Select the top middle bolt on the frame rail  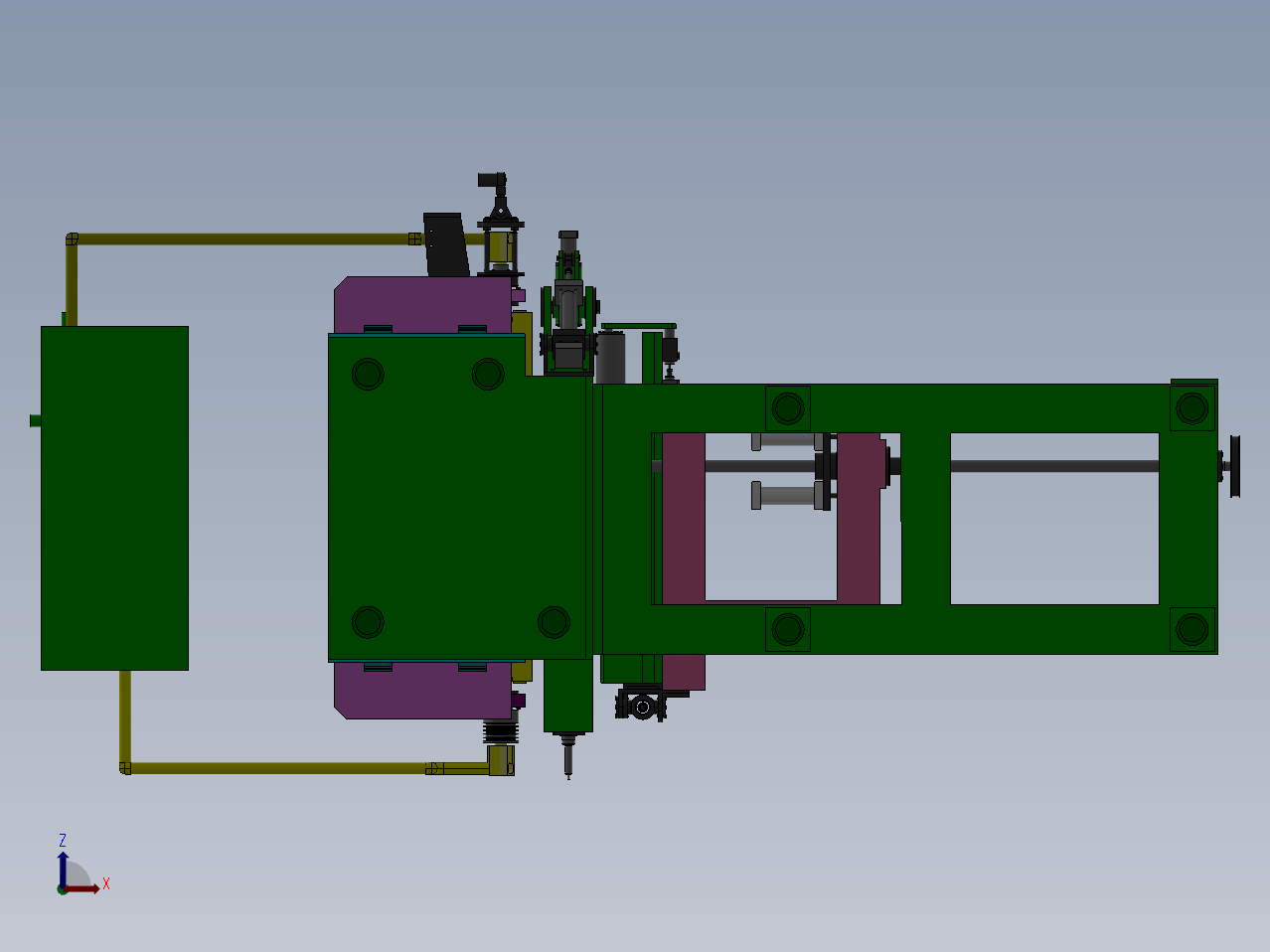[788, 408]
